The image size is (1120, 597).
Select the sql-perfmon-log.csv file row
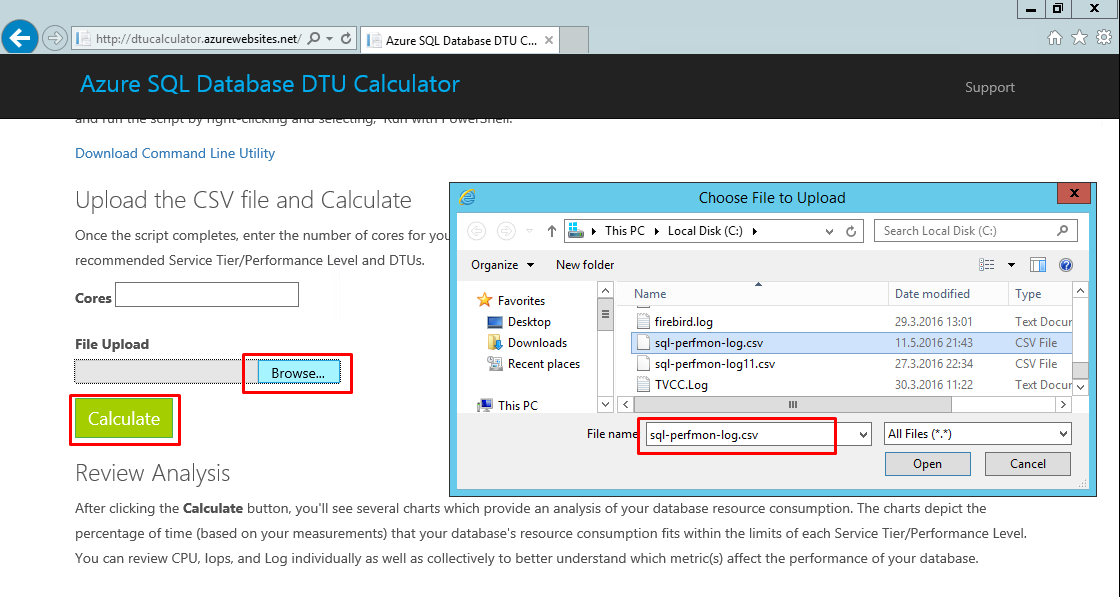click(851, 343)
